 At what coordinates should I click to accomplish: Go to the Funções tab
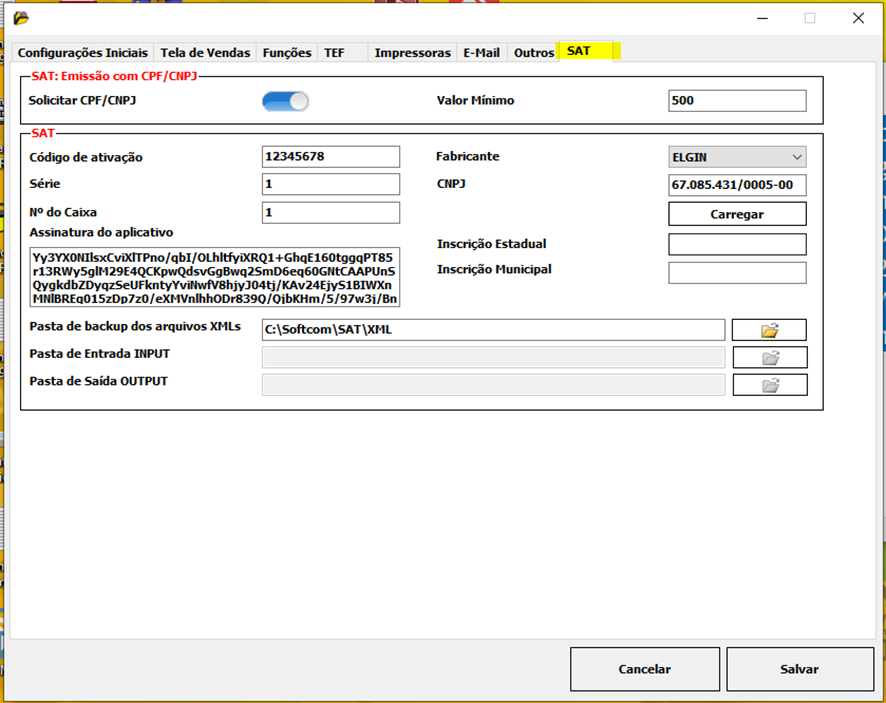(287, 53)
